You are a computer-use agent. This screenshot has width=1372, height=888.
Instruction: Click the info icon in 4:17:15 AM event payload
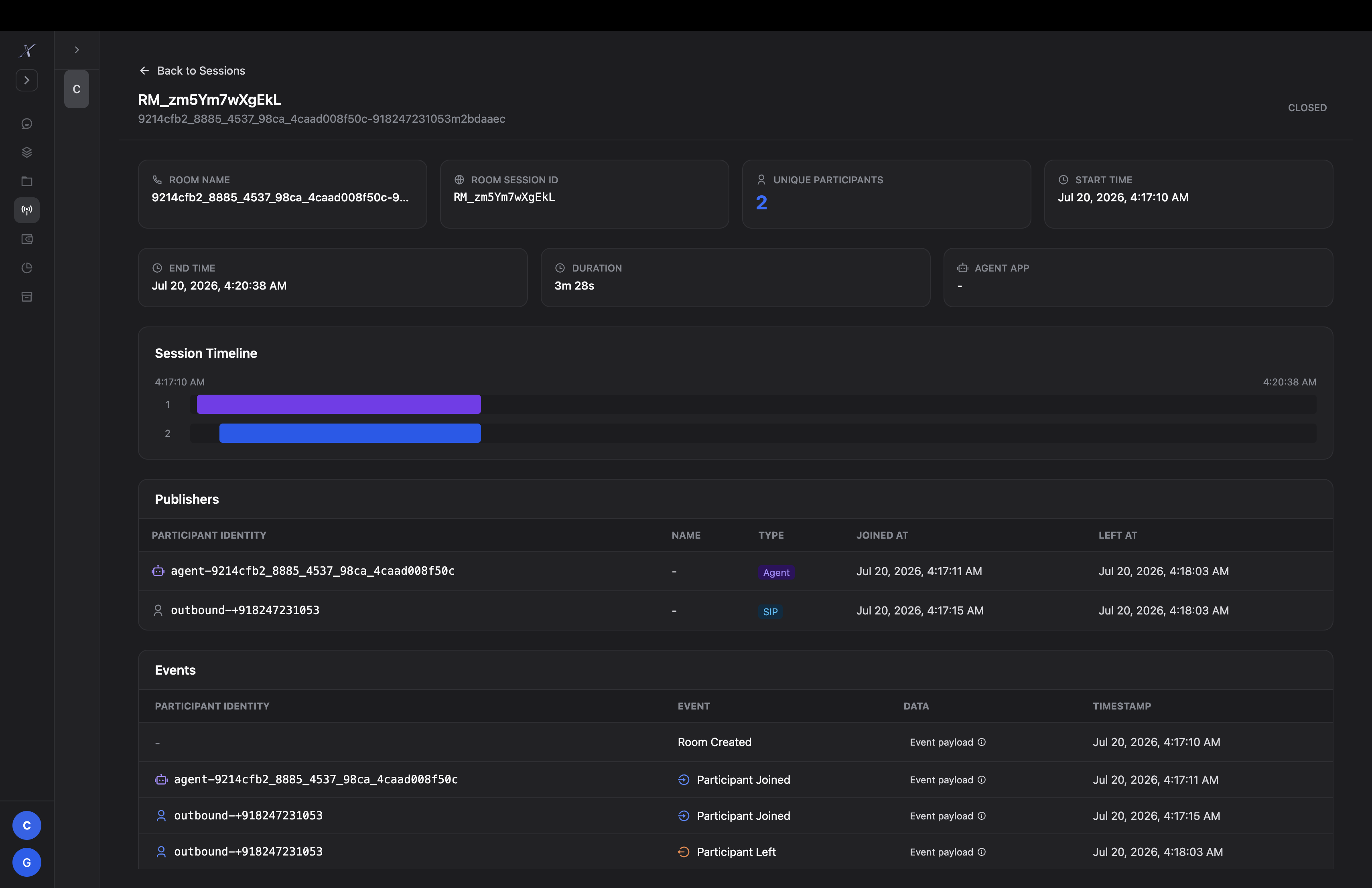(982, 816)
